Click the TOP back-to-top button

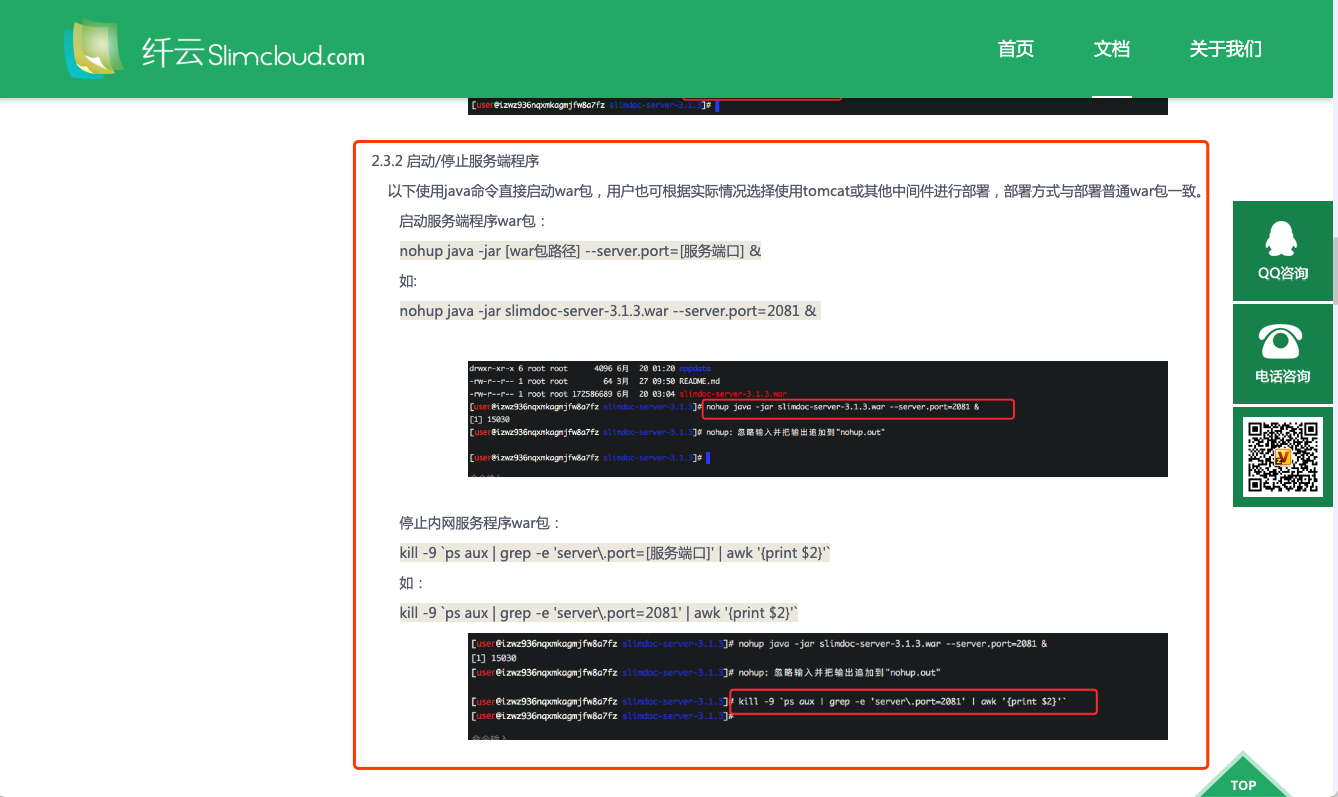click(1243, 774)
